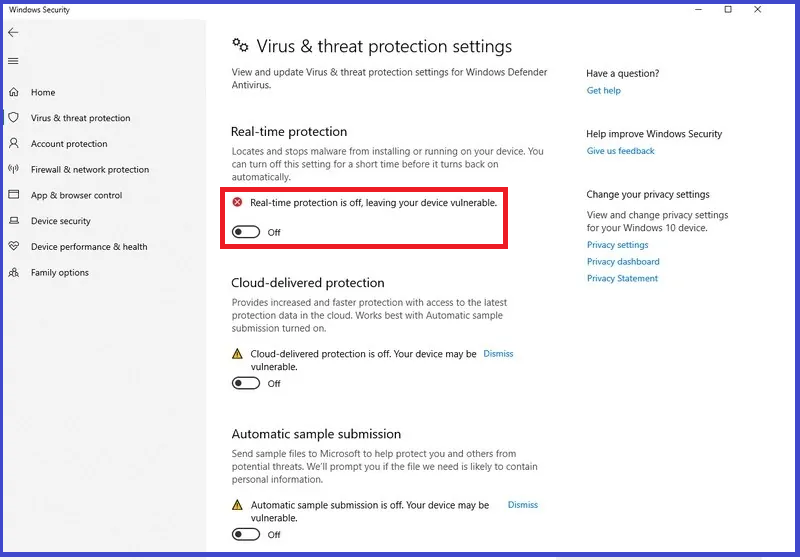Click the back arrow icon

[13, 33]
